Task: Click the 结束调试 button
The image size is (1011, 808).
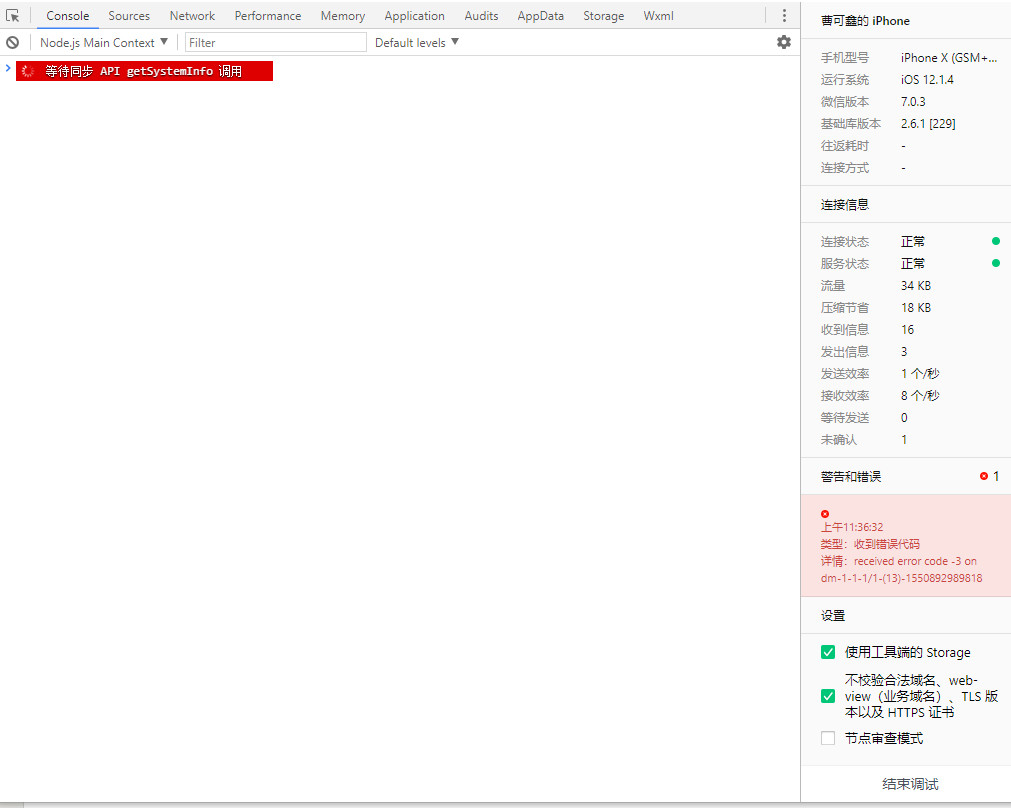Action: pyautogui.click(x=910, y=784)
